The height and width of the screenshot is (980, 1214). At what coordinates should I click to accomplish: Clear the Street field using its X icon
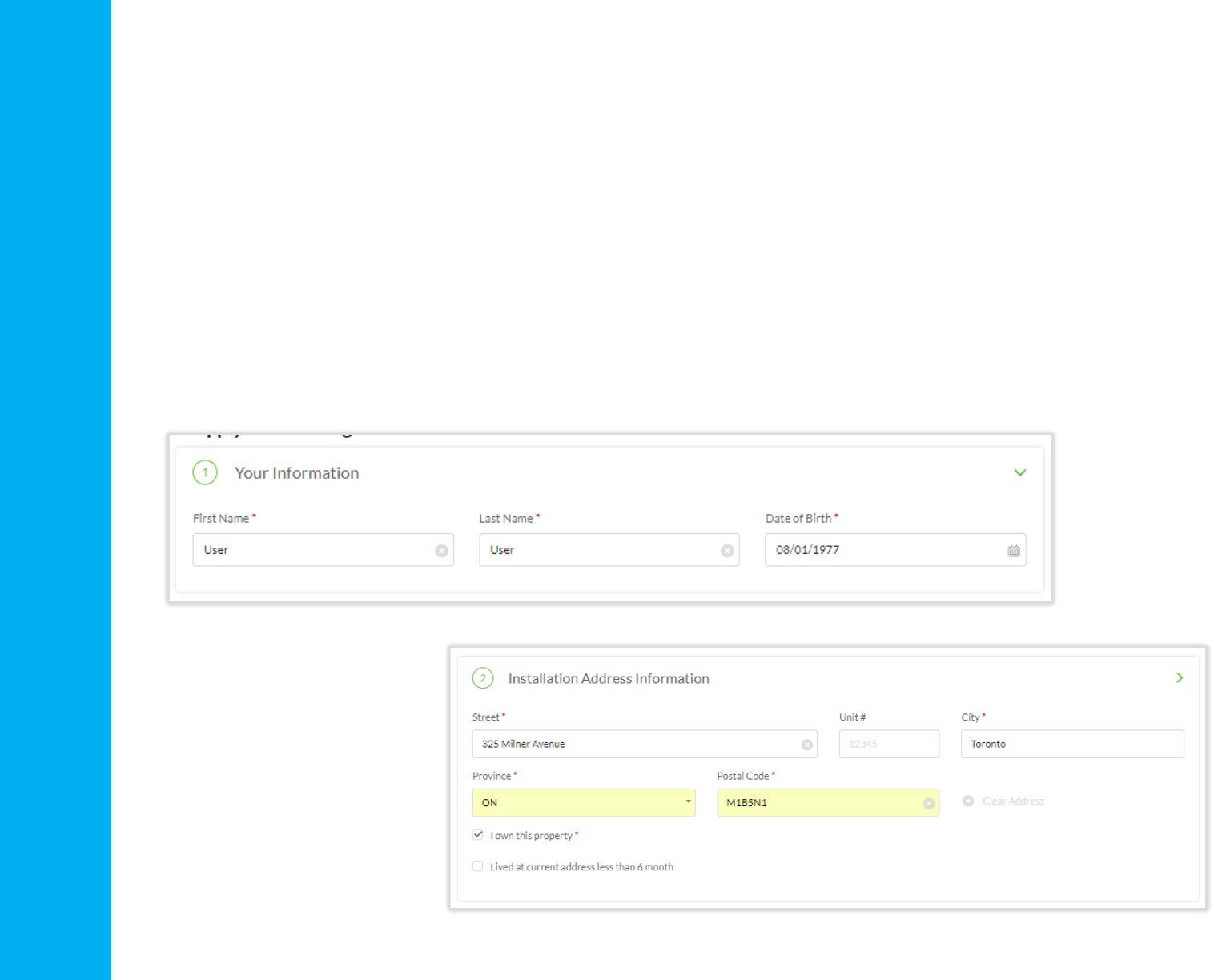coord(806,745)
